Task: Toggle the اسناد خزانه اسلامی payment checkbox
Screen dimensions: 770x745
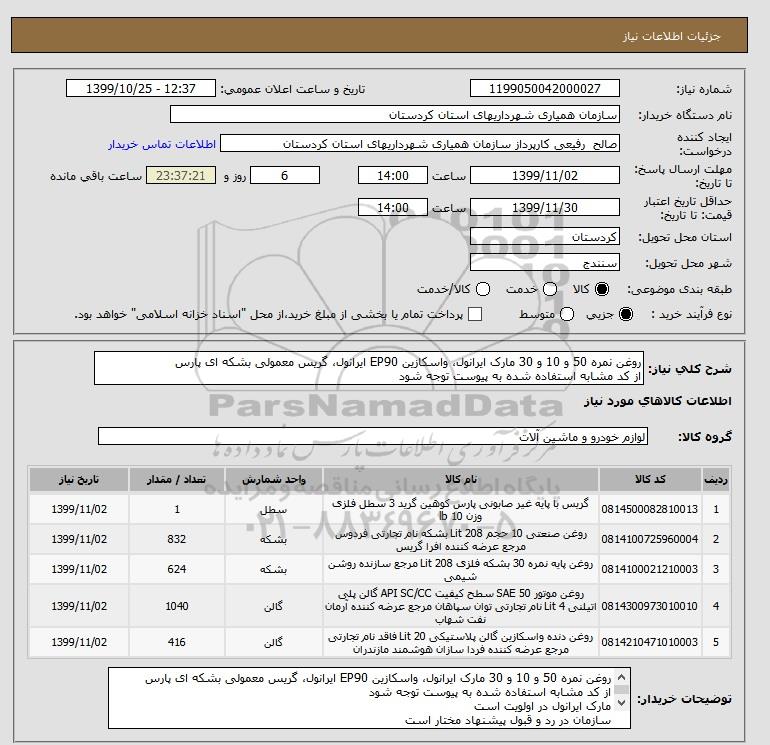Action: point(475,314)
